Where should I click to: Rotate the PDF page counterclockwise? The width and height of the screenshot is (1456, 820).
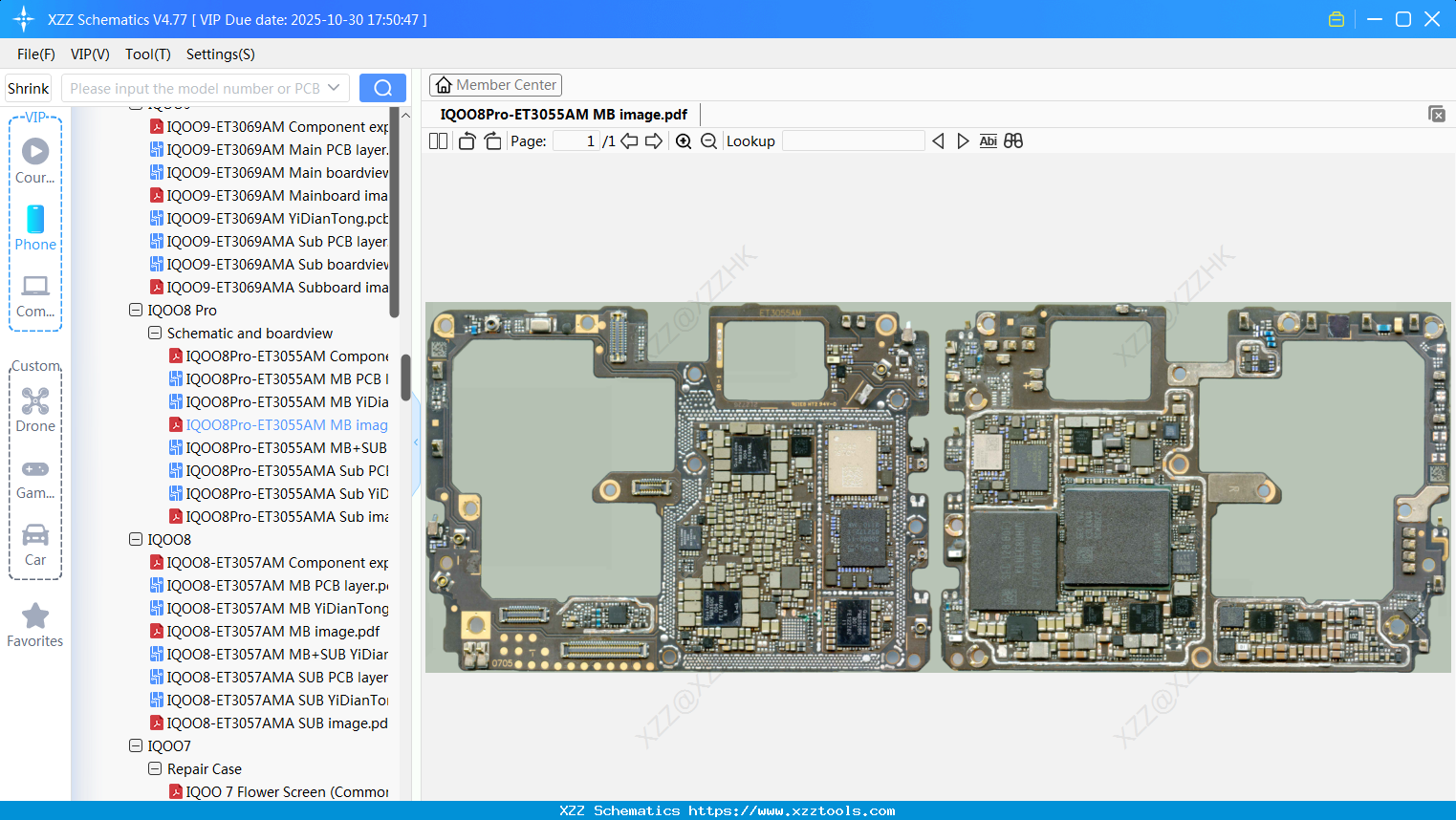click(466, 140)
